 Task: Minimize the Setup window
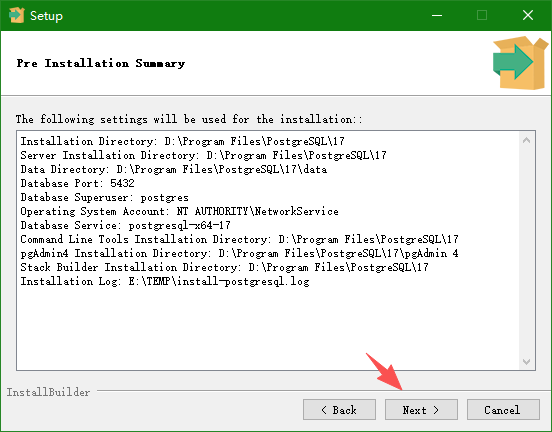[437, 15]
